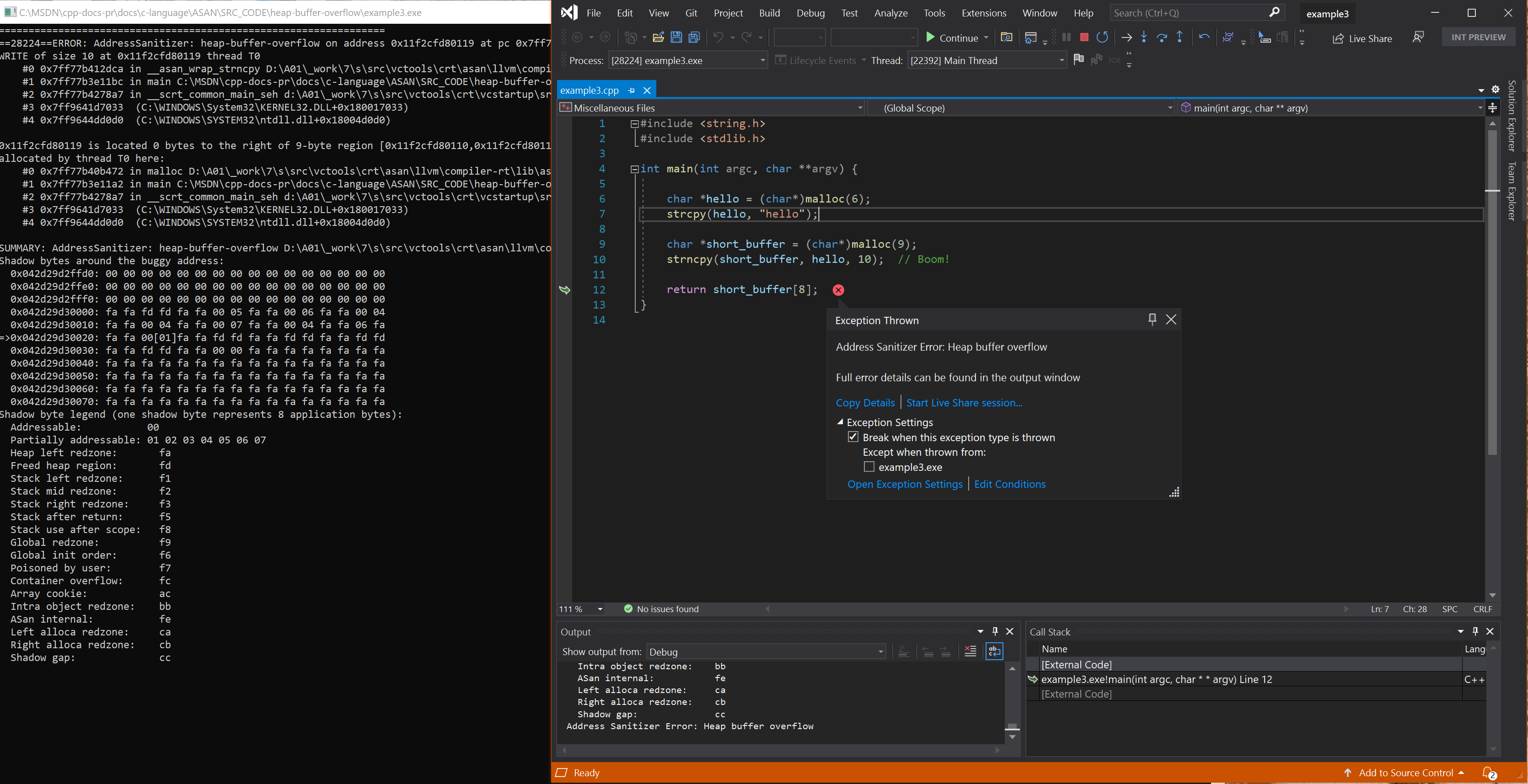
Task: Click the Step Into debug icon
Action: [x=1142, y=37]
